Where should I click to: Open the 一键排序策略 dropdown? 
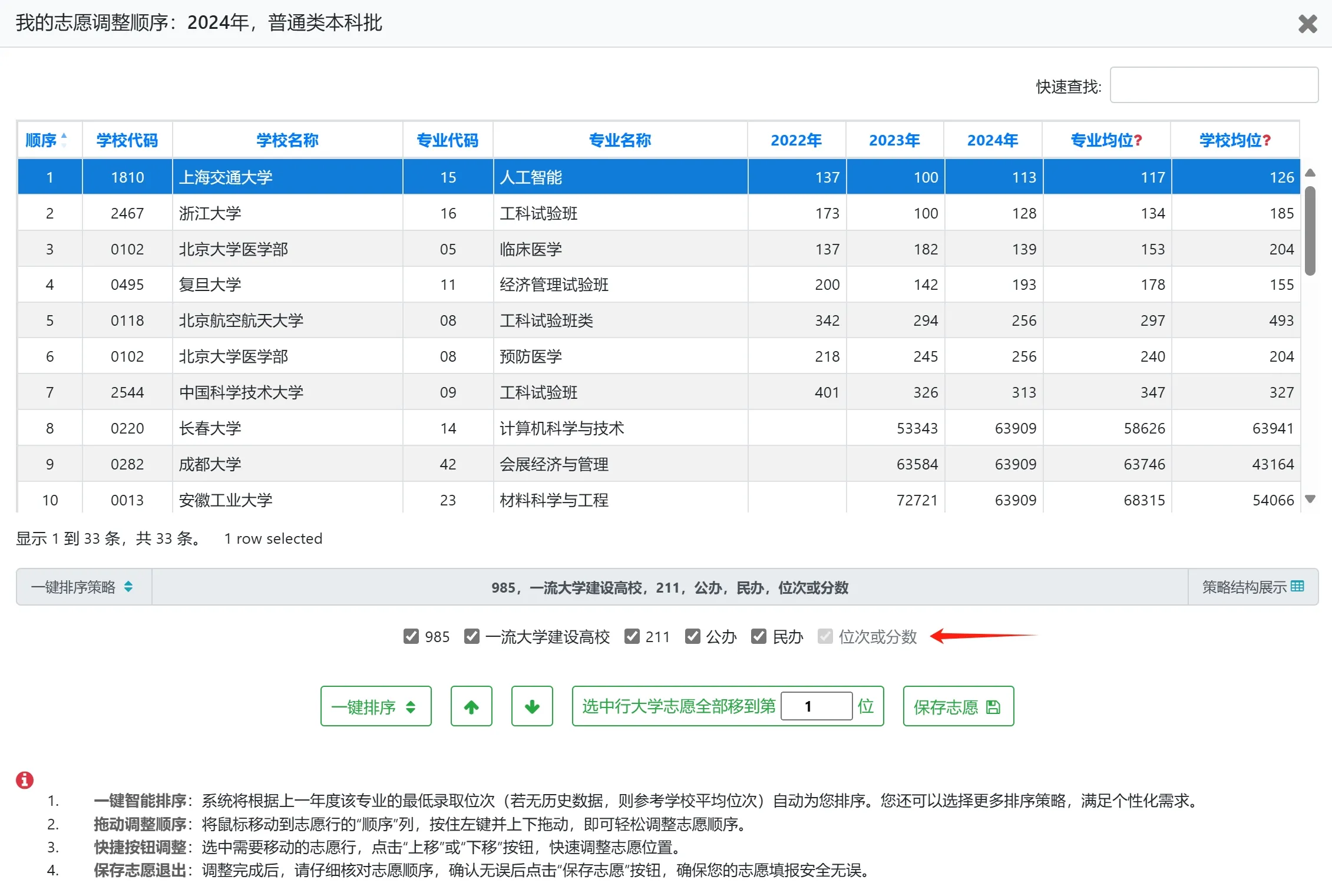click(83, 587)
